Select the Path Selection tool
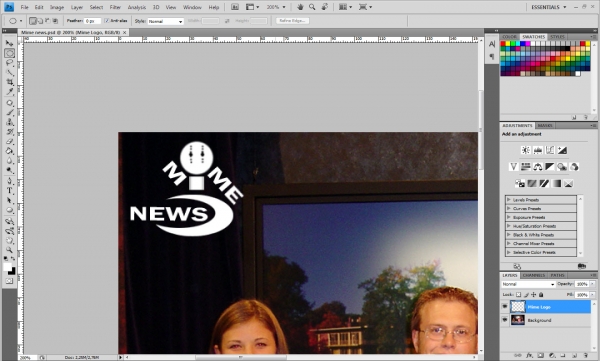The height and width of the screenshot is (361, 600). [x=10, y=200]
